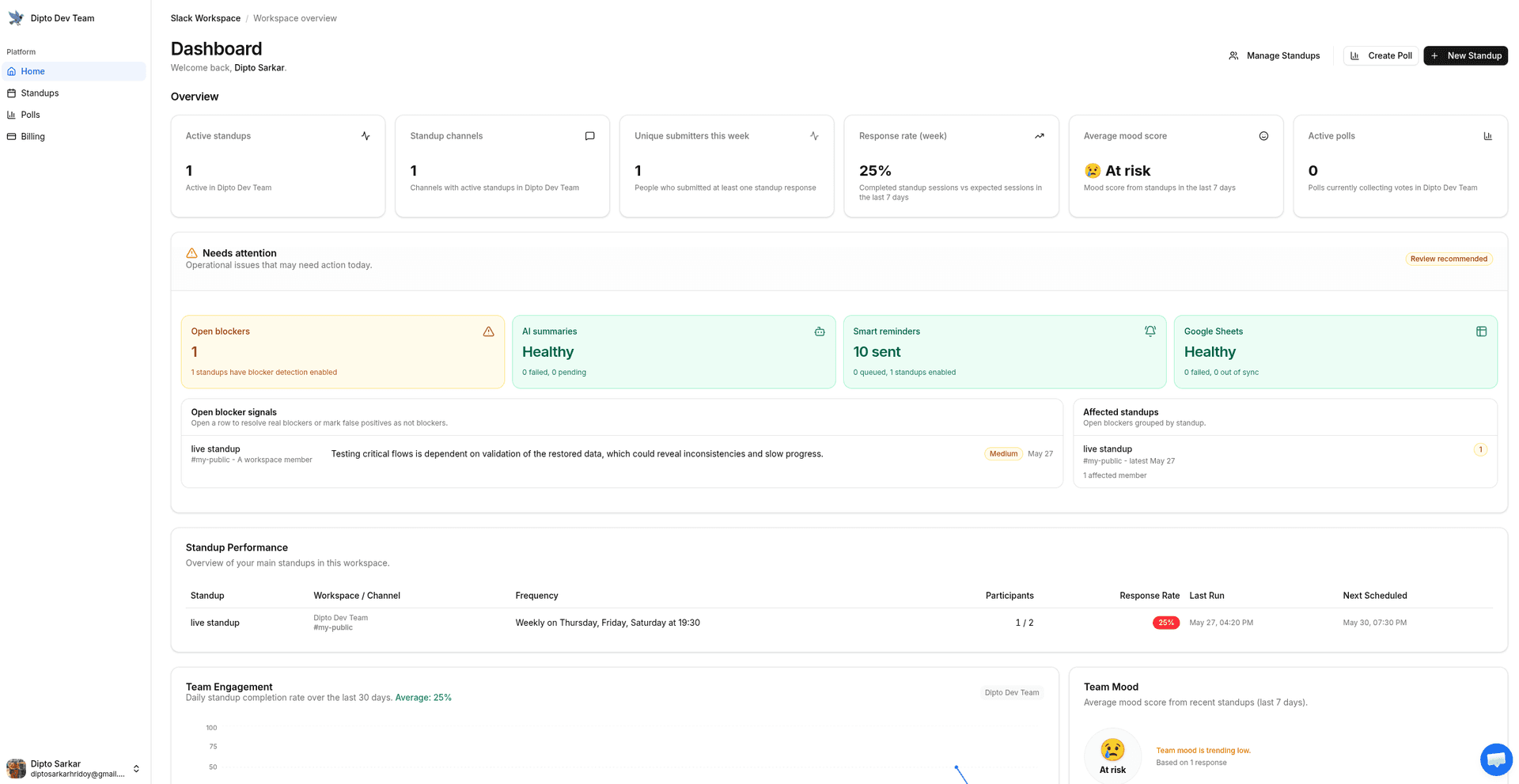Open the Polls sidebar page
This screenshot has width=1519, height=784.
74,115
